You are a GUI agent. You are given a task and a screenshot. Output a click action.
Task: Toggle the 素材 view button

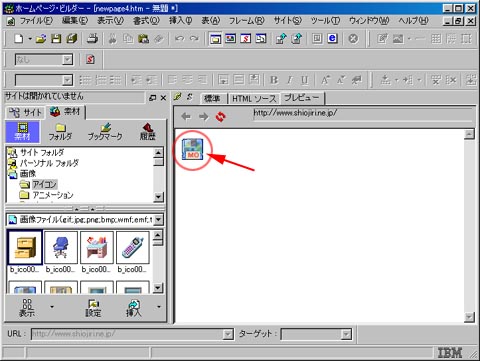22,132
